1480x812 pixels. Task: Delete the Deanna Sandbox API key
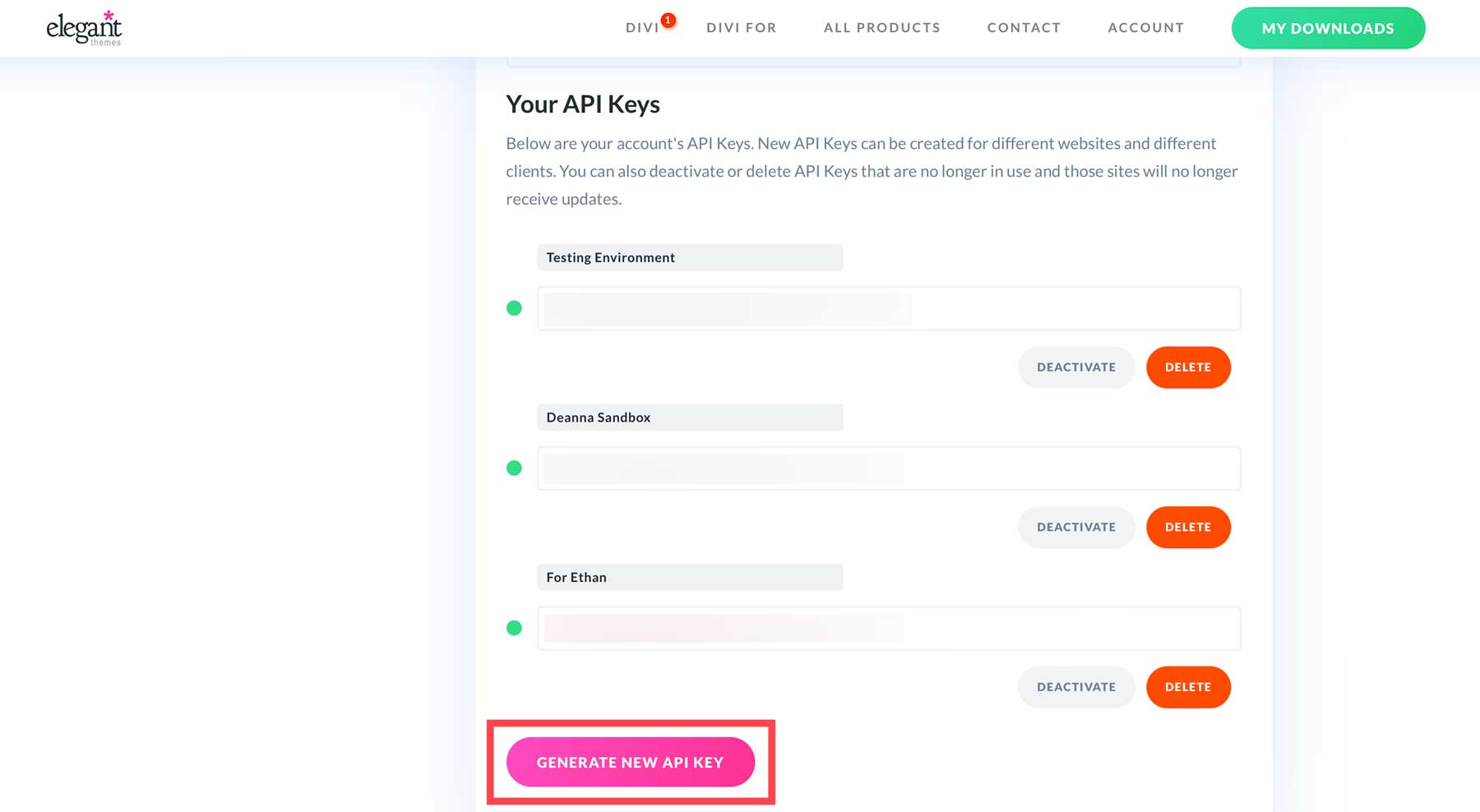1188,527
